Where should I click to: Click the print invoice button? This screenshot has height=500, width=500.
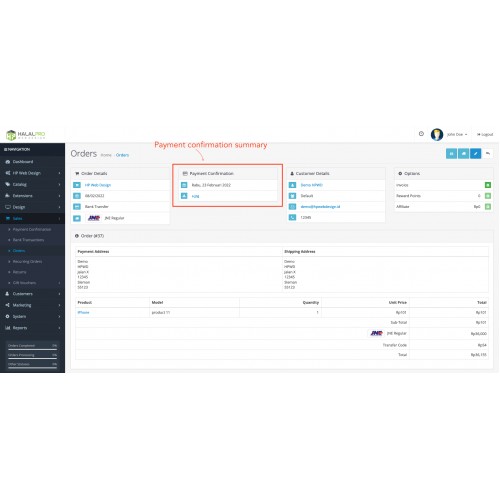(452, 154)
